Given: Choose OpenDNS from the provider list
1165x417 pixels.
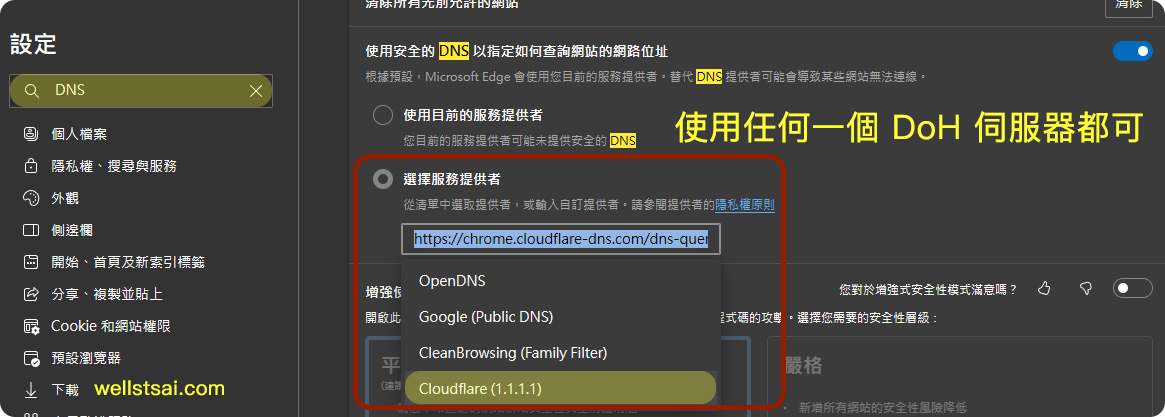Looking at the screenshot, I should click(x=561, y=281).
